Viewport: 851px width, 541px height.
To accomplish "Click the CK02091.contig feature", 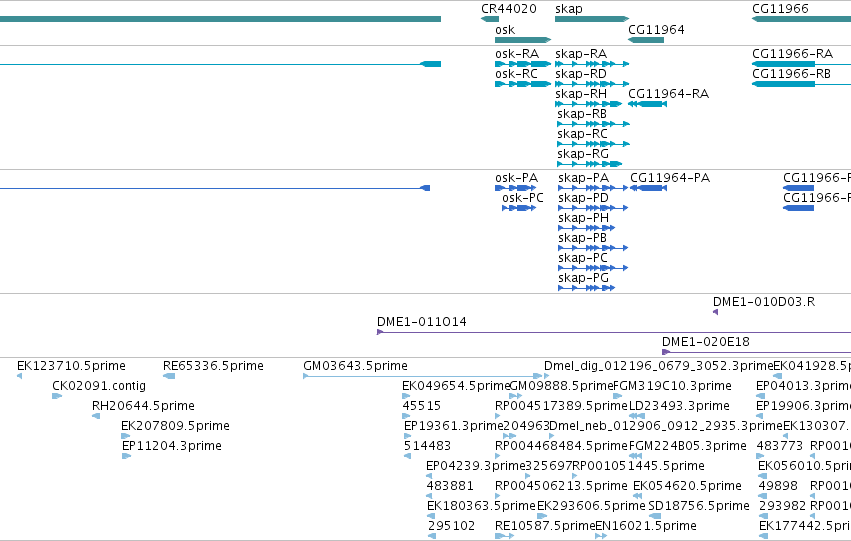I will point(57,396).
